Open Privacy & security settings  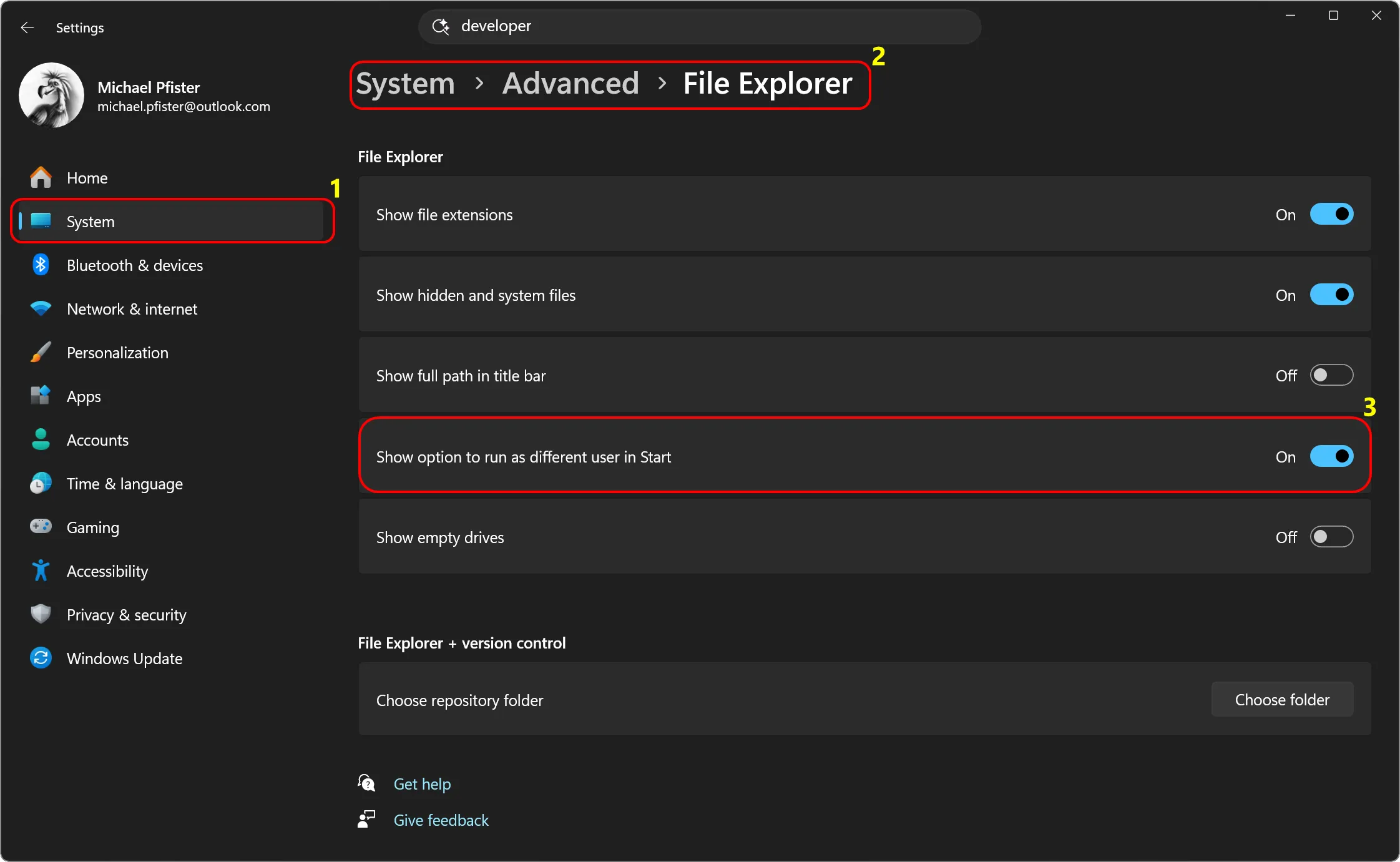click(x=172, y=615)
